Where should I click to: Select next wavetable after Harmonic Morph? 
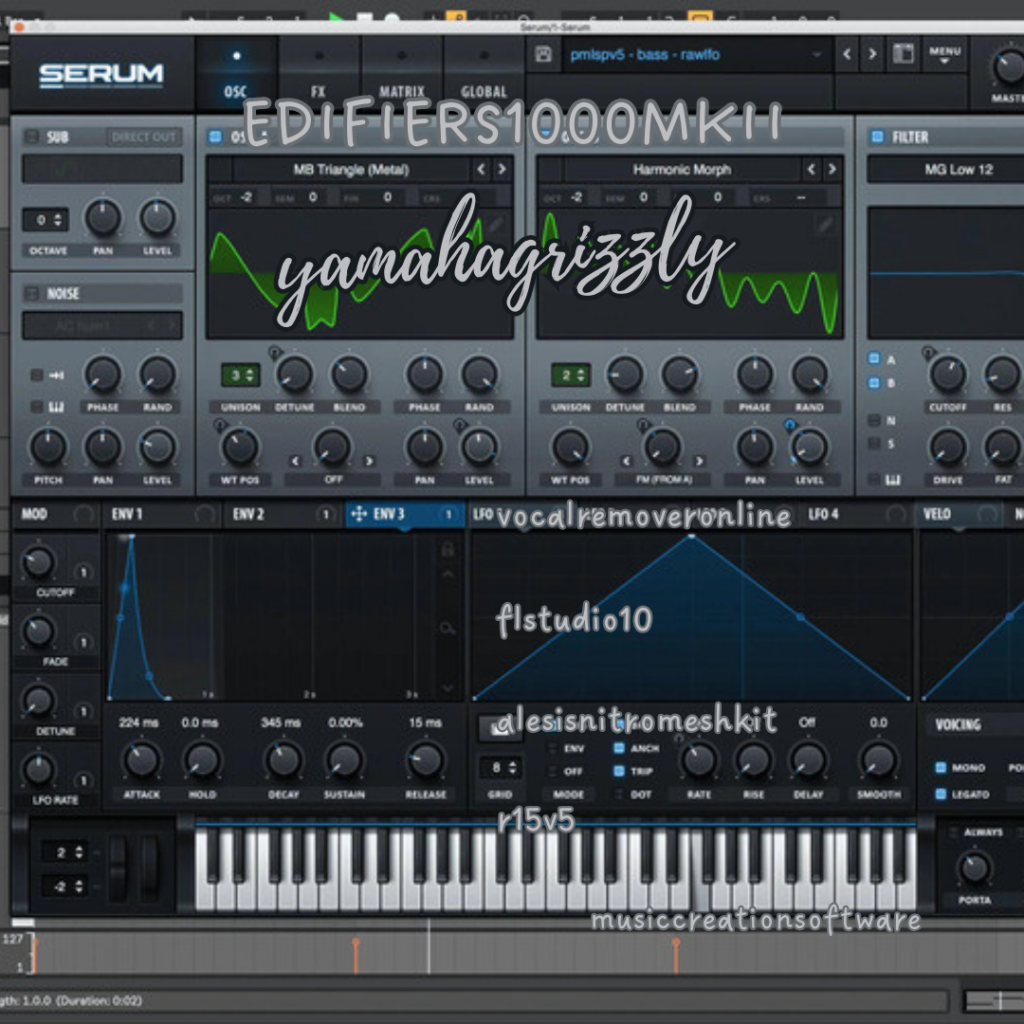click(833, 169)
